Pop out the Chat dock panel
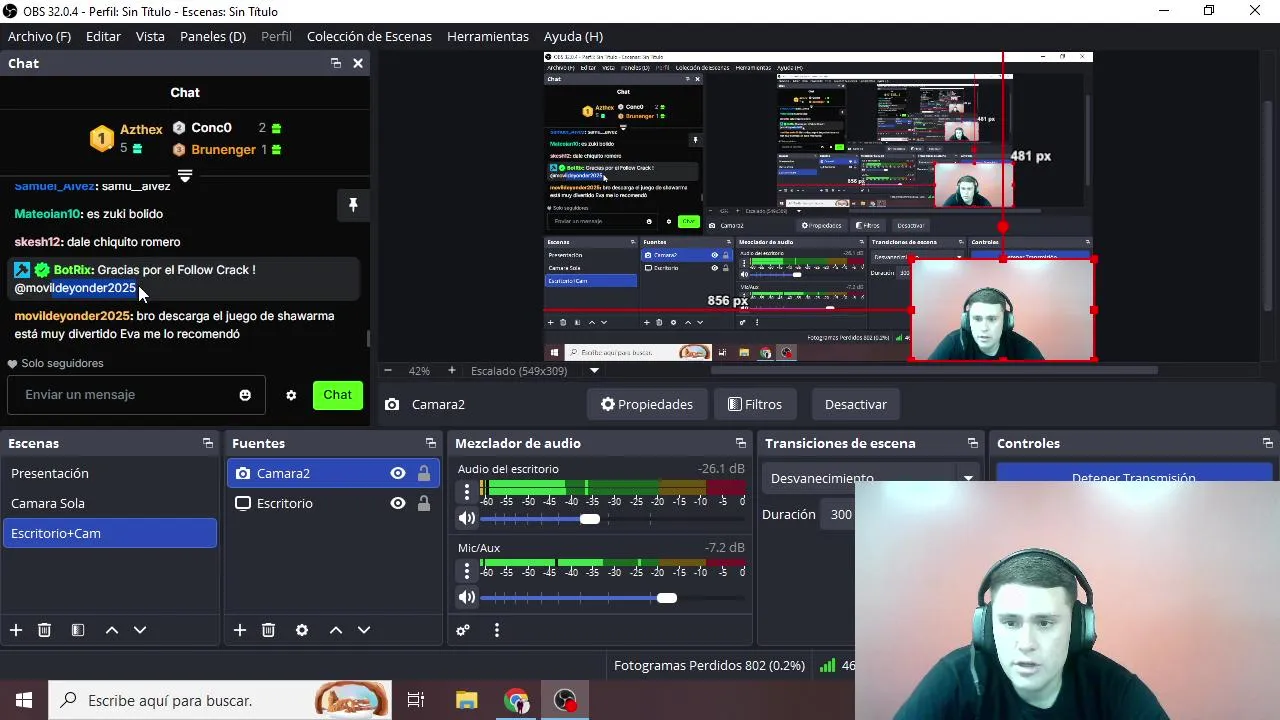The image size is (1280, 720). click(x=336, y=63)
